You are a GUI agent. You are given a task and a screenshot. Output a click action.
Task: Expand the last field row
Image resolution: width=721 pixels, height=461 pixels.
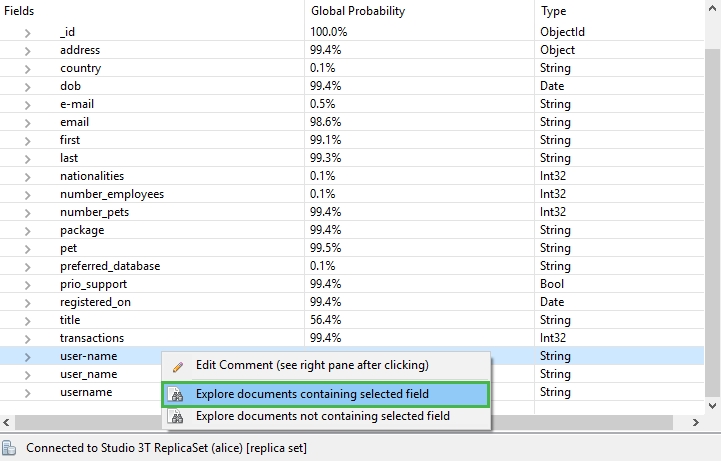(28, 159)
